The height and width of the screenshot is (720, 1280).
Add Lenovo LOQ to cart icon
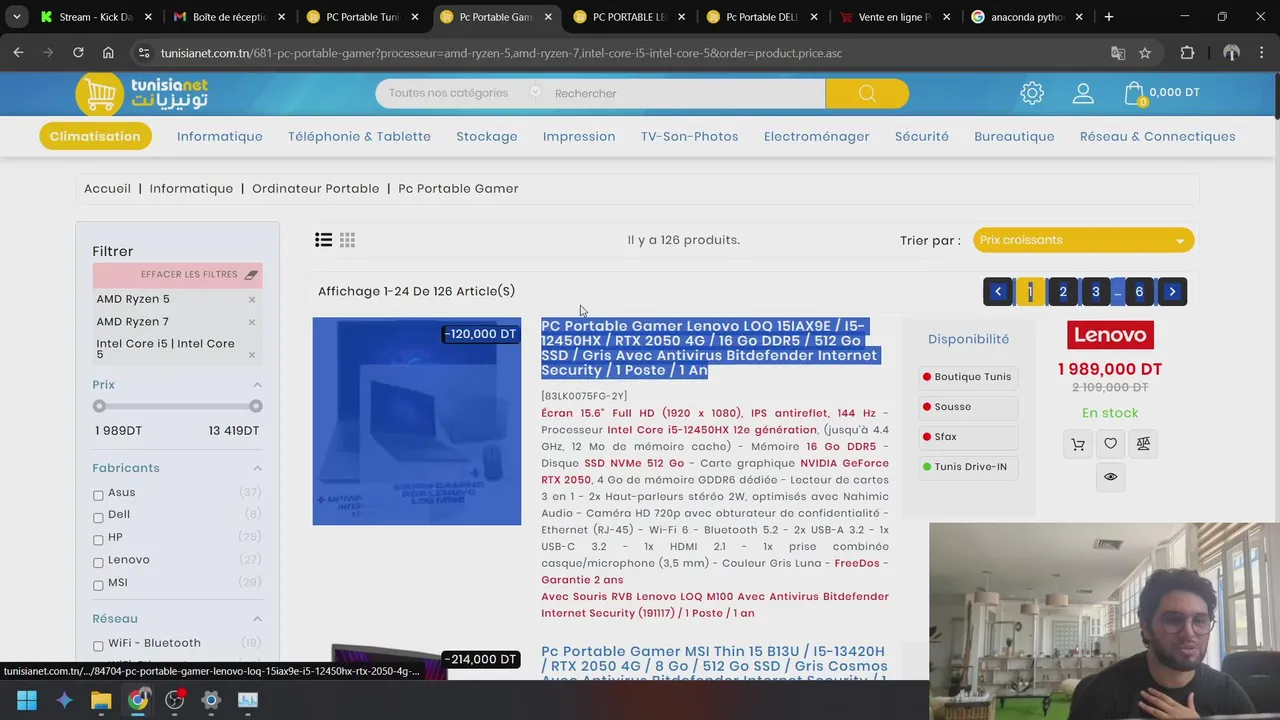(1078, 444)
